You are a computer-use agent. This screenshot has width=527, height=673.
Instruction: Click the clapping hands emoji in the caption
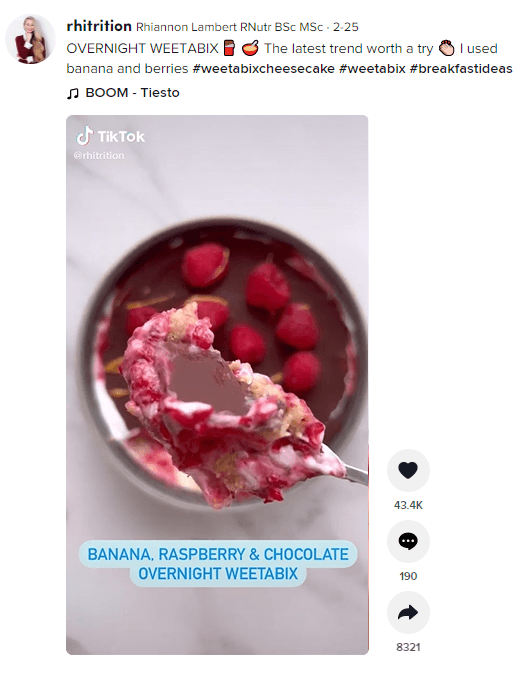pos(446,48)
